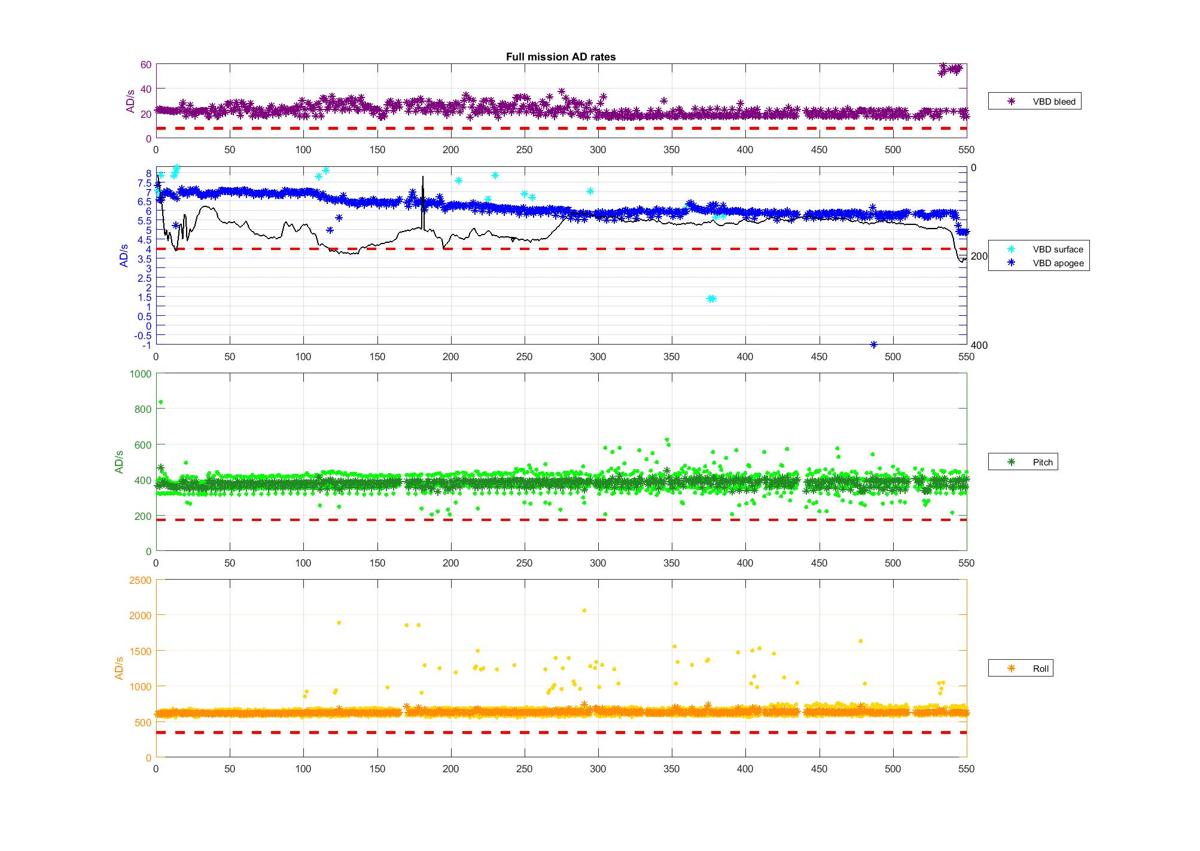Click the '800' y-tick on the Pitch plot

143,409
